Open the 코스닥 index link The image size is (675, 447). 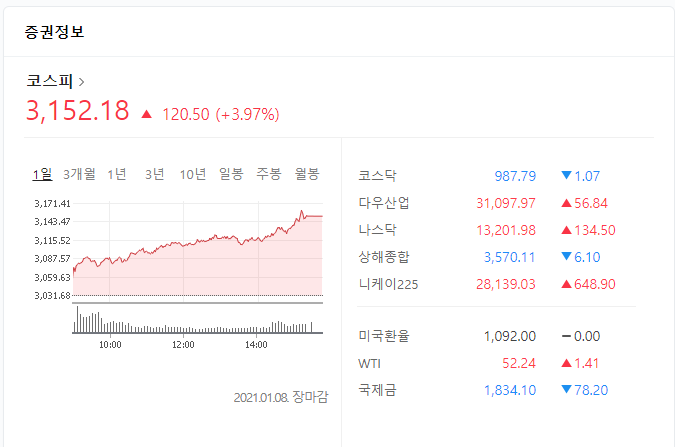pos(378,176)
